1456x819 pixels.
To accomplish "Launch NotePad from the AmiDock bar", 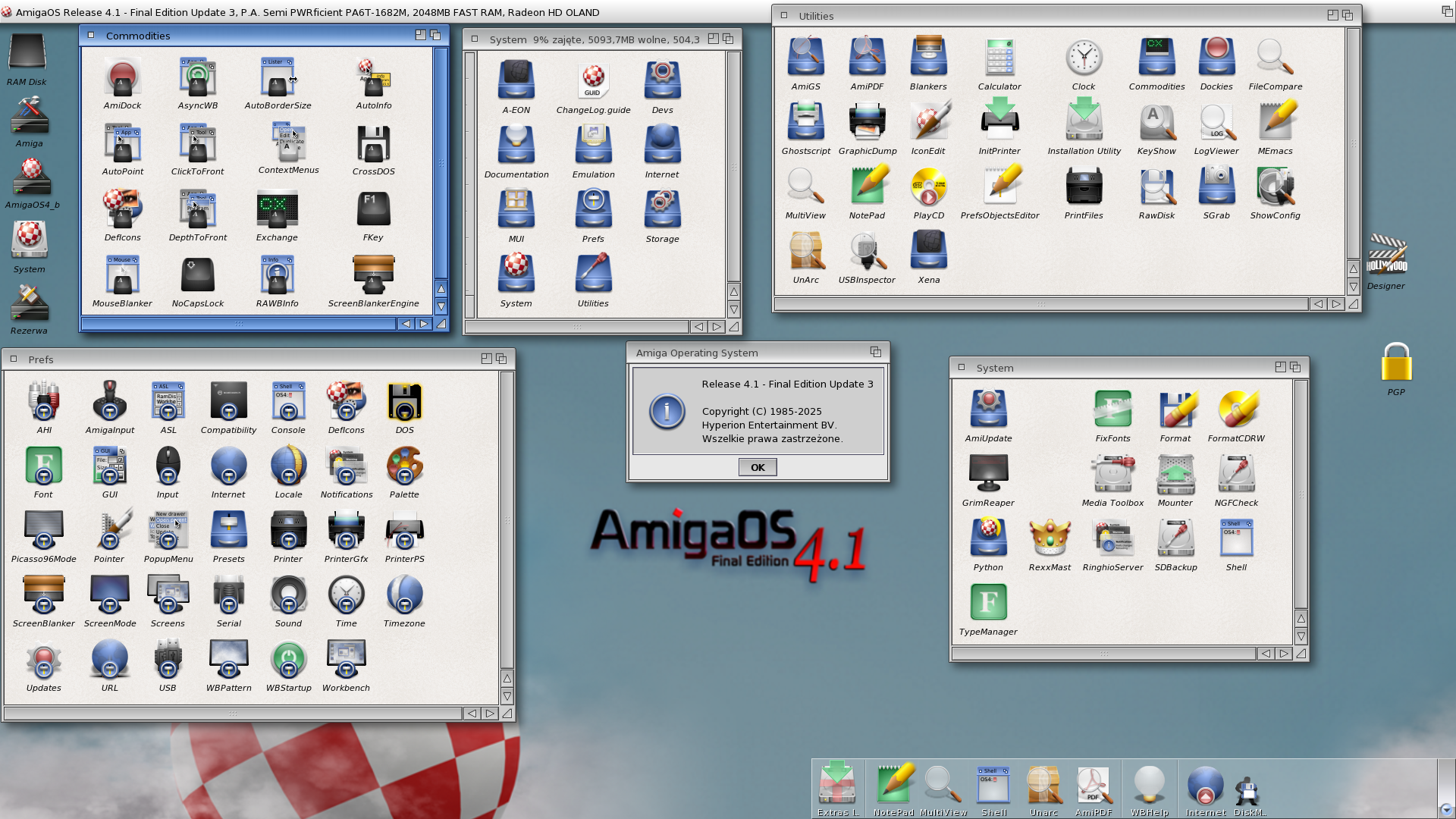I will coord(893,786).
